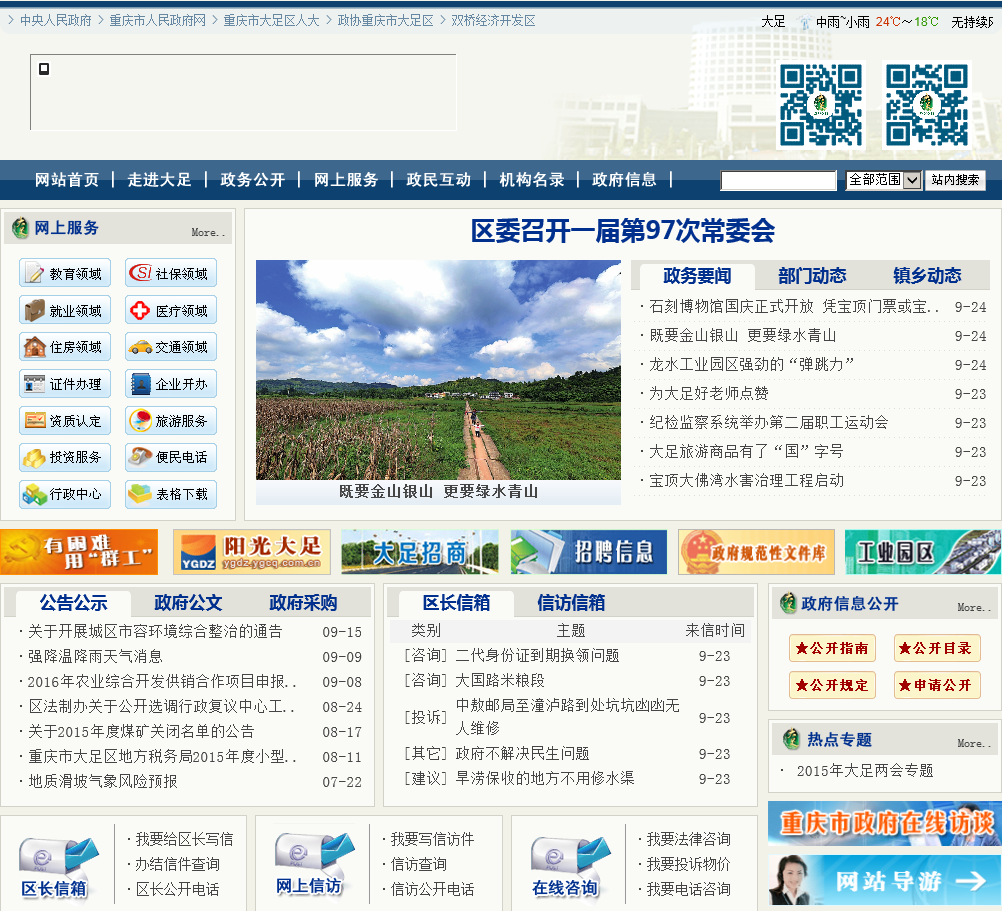Switch to the 政府采购 tab
This screenshot has width=1002, height=911.
point(303,602)
